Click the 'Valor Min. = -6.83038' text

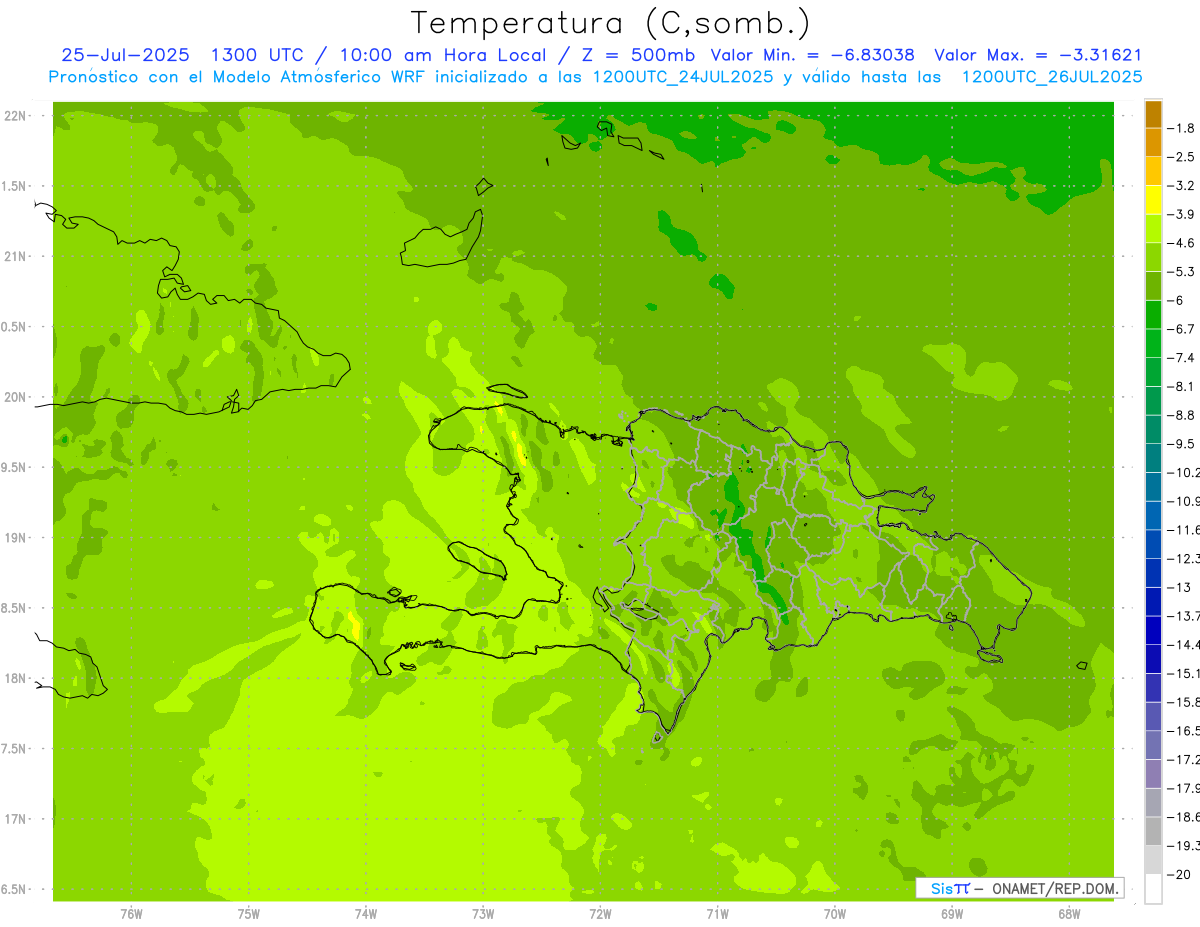812,55
